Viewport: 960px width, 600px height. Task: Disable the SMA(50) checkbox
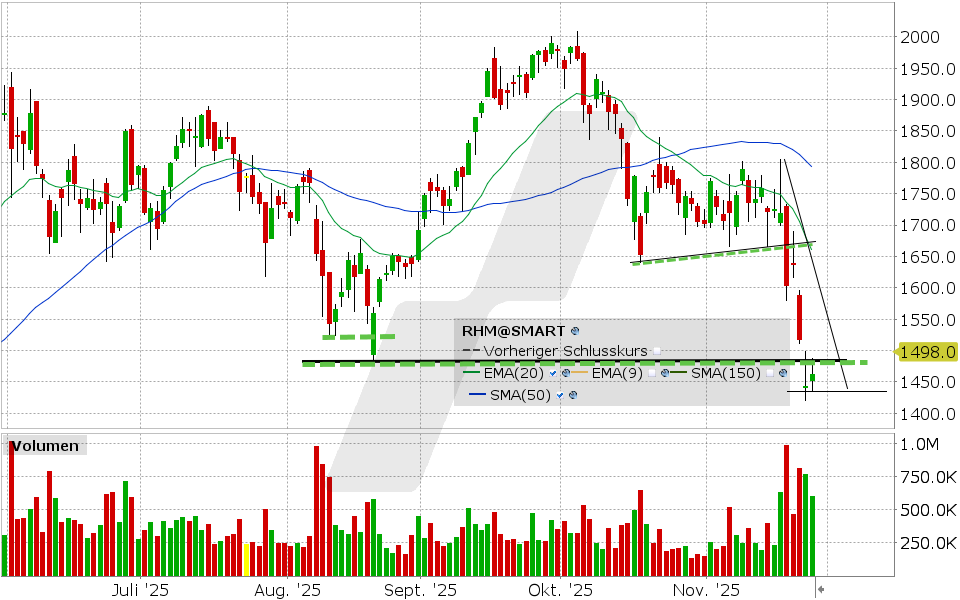tap(558, 394)
